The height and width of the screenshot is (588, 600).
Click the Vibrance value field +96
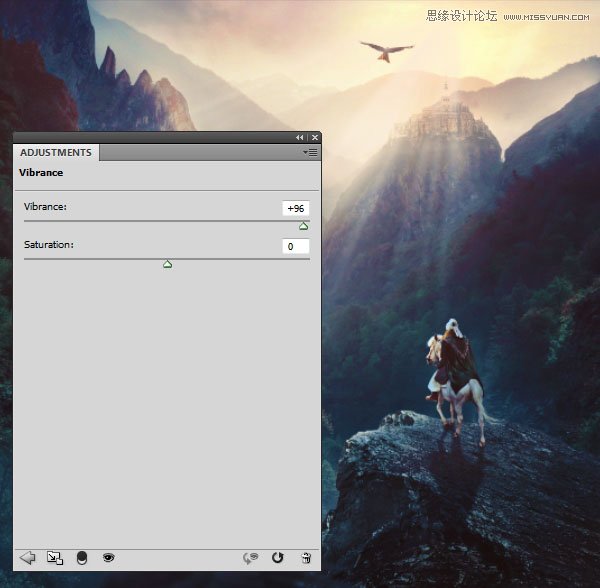pyautogui.click(x=296, y=208)
